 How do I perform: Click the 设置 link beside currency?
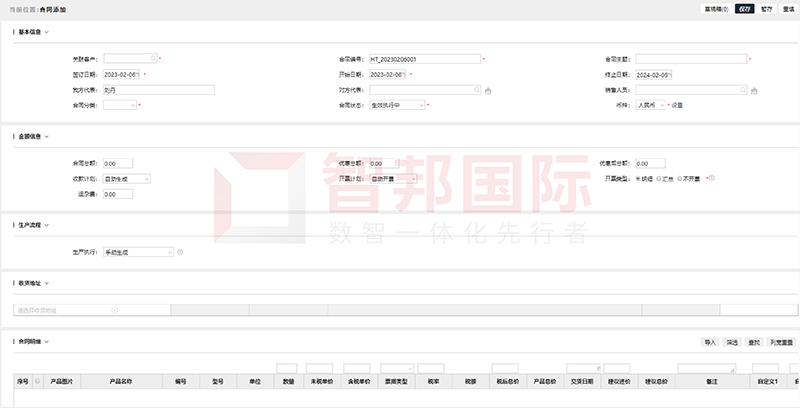677,105
